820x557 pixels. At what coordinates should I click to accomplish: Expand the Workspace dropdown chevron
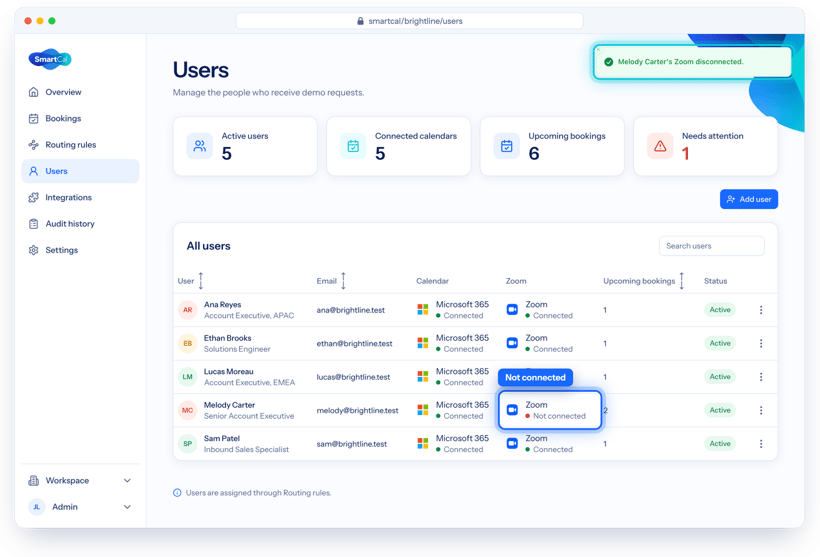click(127, 481)
